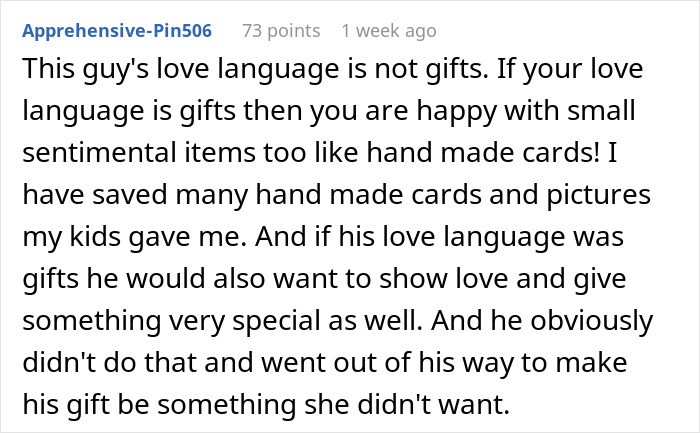Open the '1 week ago' timestamp permalink
The image size is (700, 433).
[388, 30]
